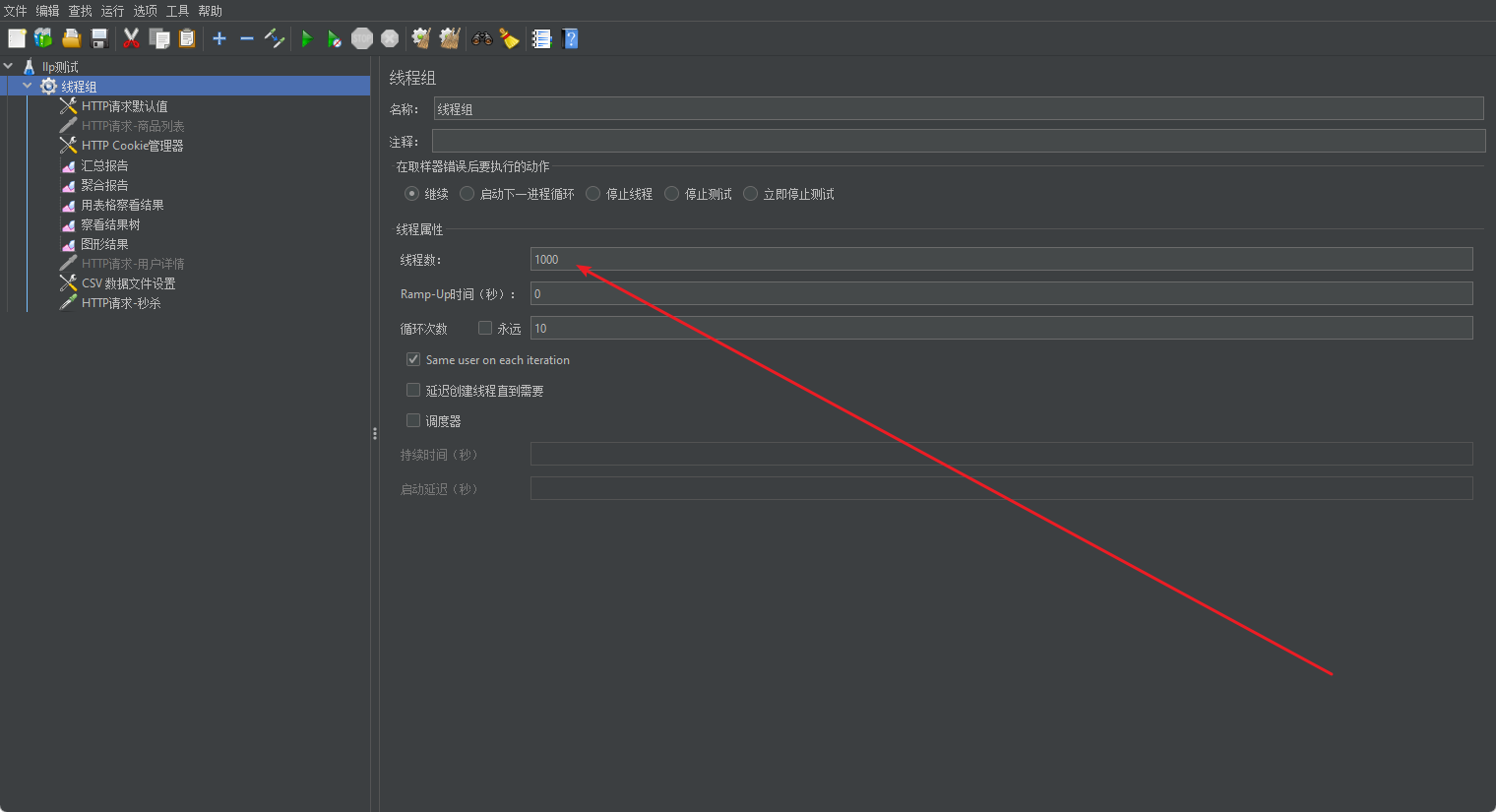Select the 停止线程 radio button
1496x812 pixels.
593,194
